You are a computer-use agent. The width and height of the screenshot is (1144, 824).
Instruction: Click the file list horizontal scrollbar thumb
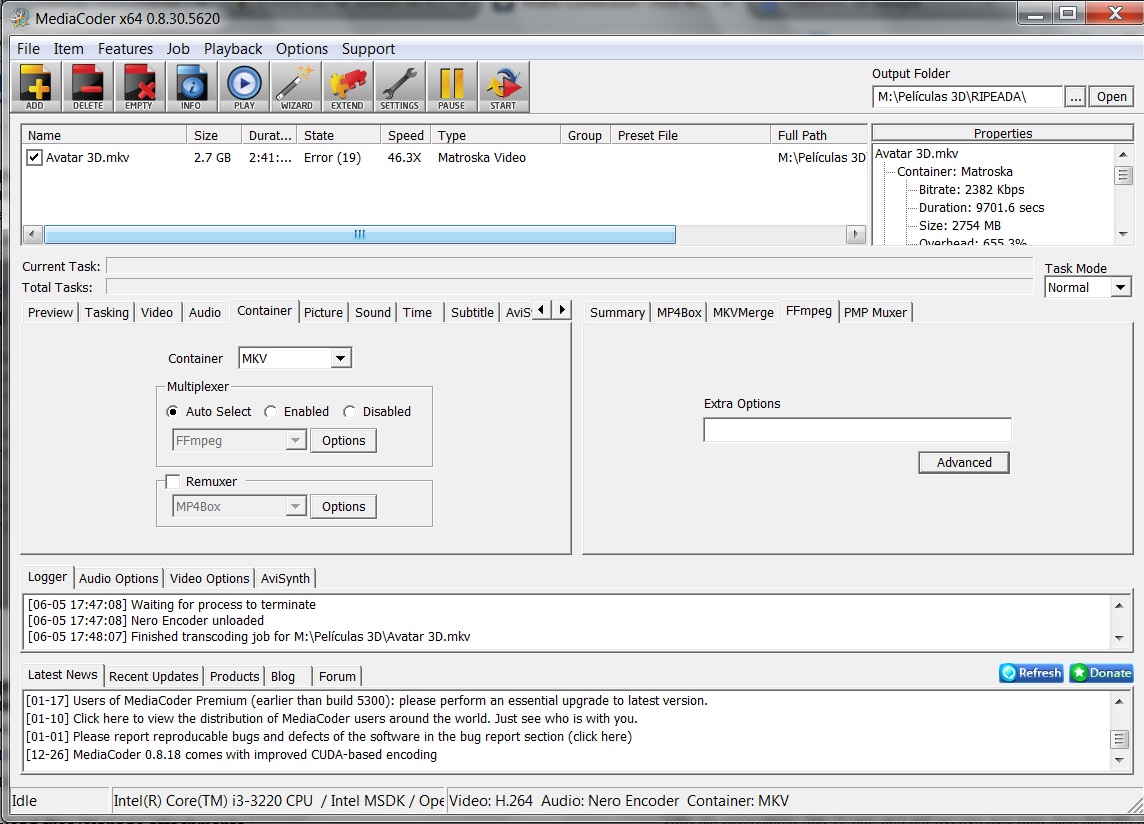click(360, 234)
